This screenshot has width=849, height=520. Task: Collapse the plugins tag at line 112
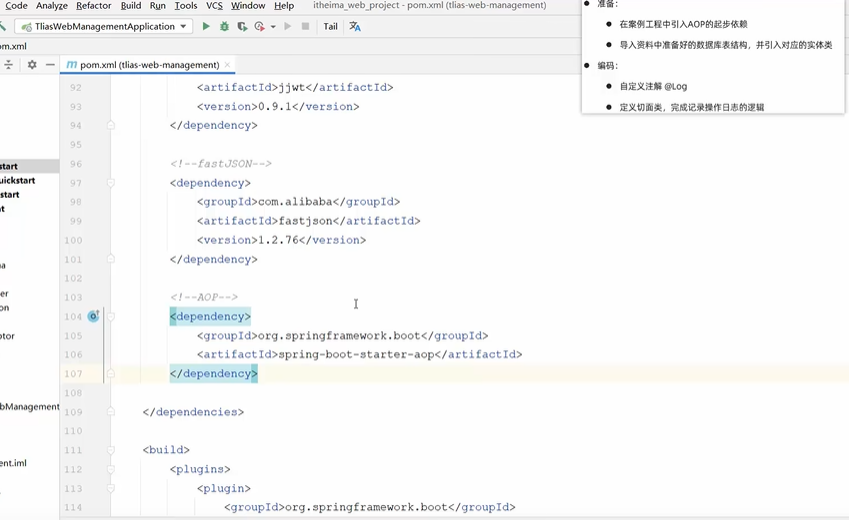tap(110, 469)
